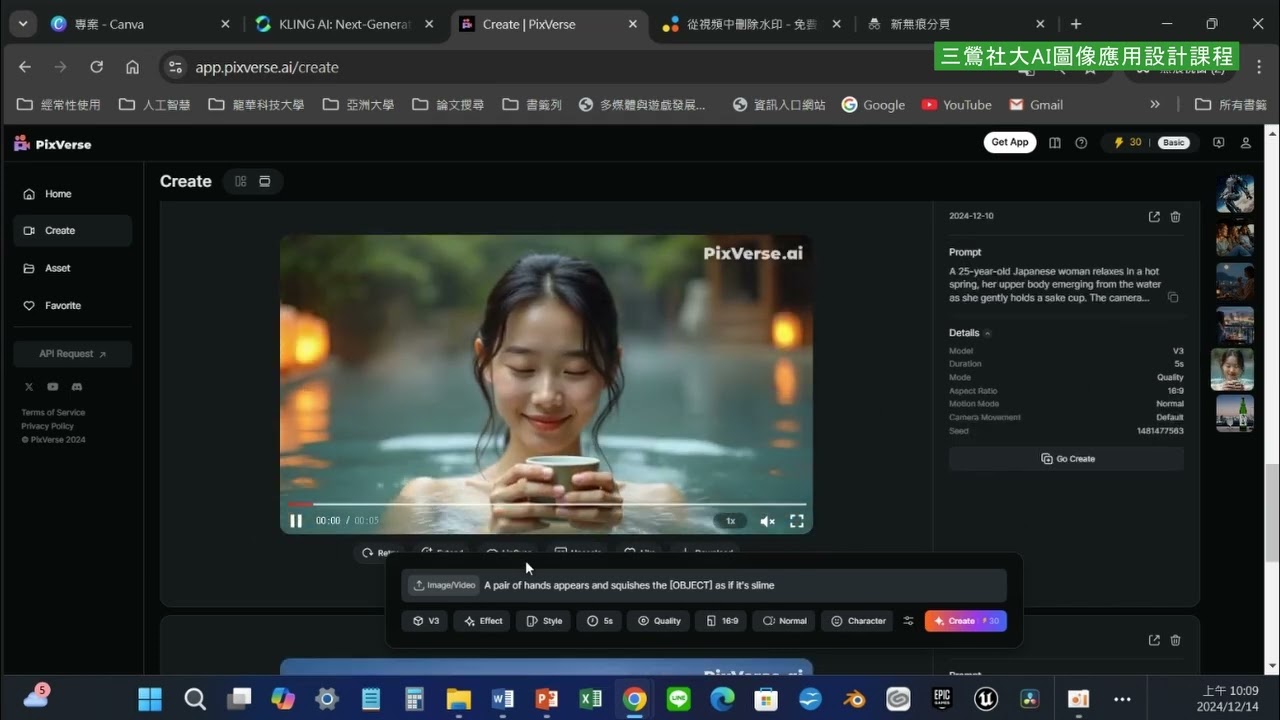This screenshot has width=1280, height=720.
Task: Select the smiling woman thumbnail in strip
Action: [x=1232, y=369]
